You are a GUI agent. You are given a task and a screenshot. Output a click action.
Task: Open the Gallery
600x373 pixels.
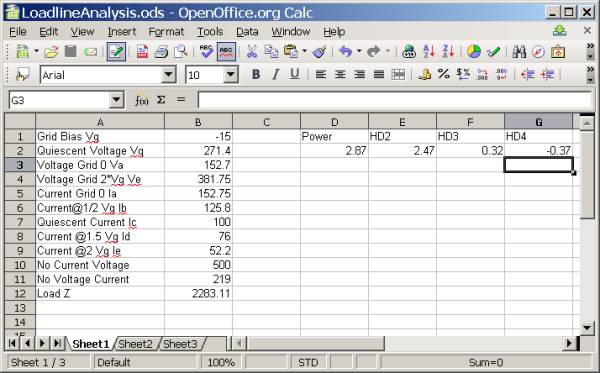558,51
